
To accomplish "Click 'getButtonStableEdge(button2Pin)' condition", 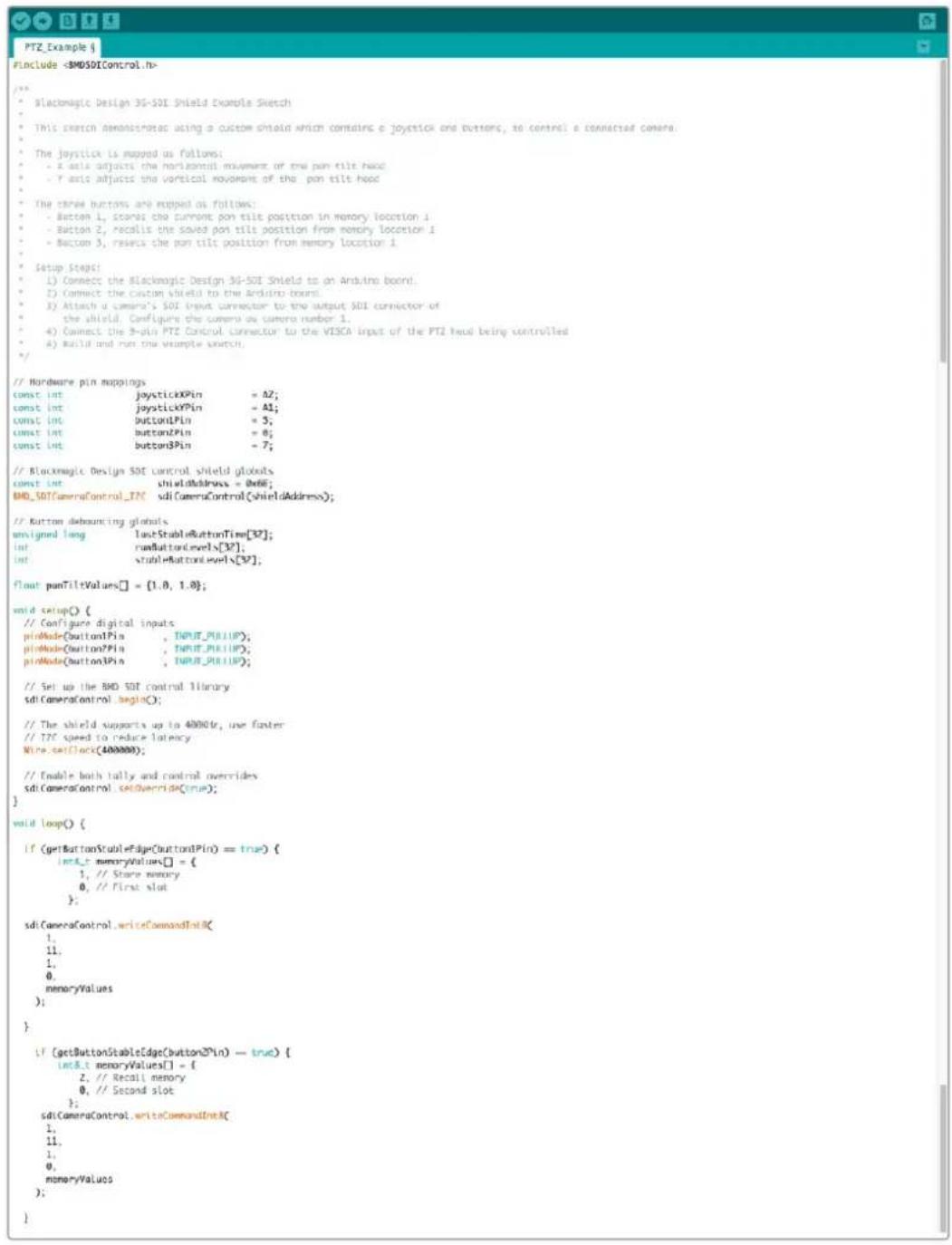I will pos(143,1052).
